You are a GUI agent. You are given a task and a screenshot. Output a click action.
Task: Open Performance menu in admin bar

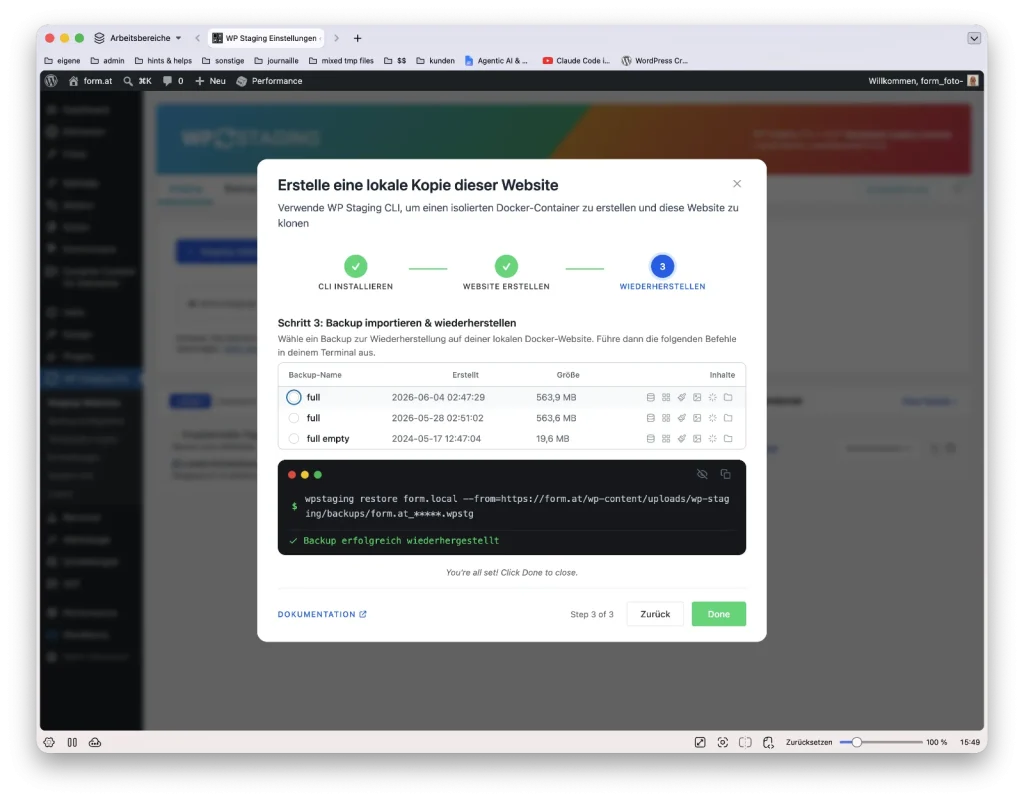click(x=269, y=81)
